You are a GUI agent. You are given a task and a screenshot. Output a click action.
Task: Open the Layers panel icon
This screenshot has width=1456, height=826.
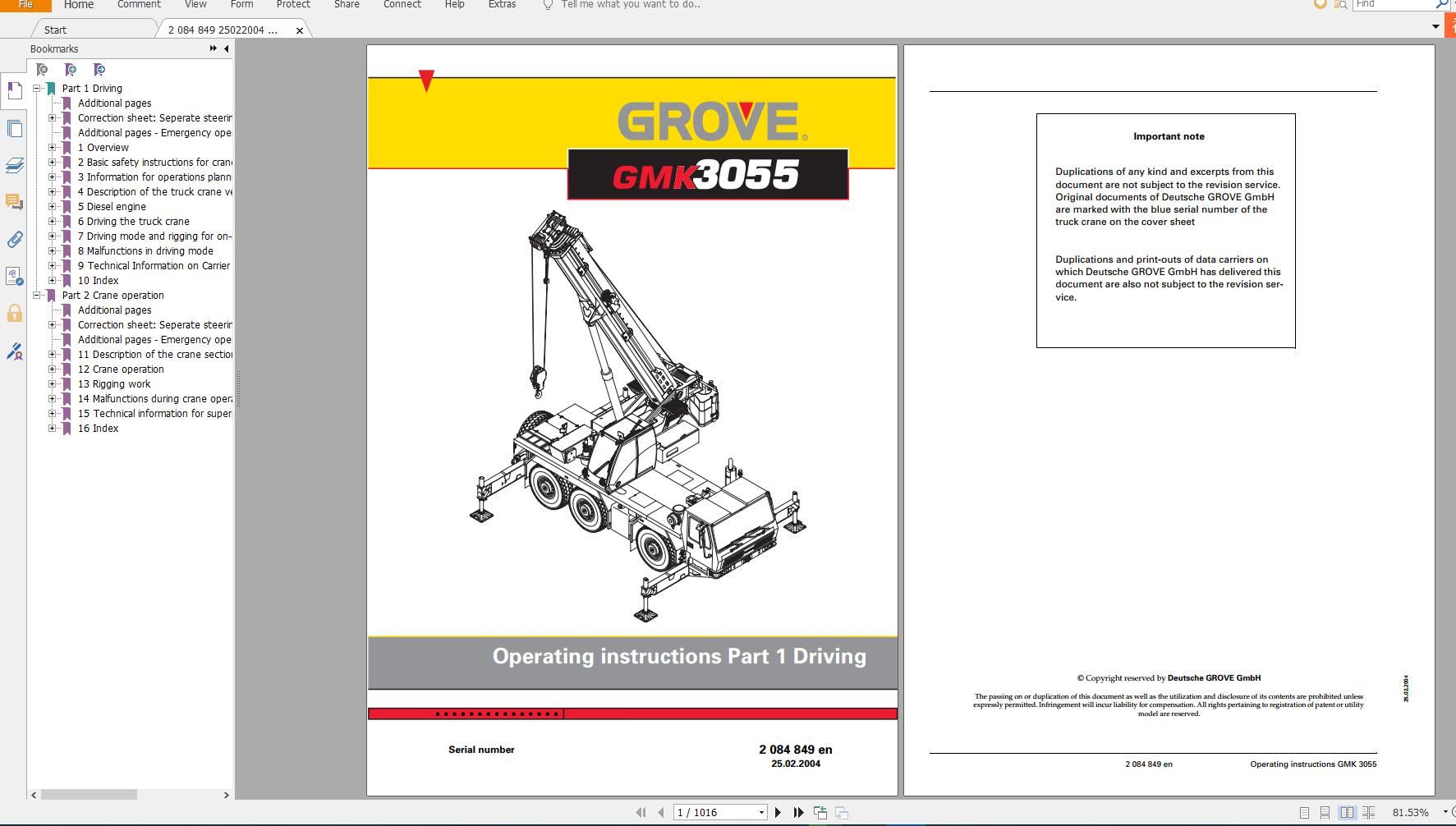[14, 166]
